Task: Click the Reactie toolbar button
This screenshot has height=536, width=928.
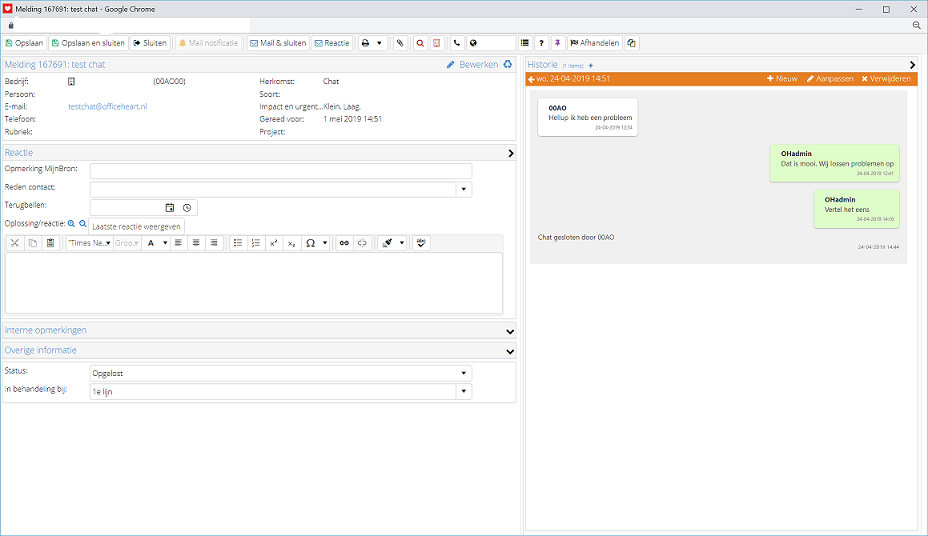Action: (332, 43)
